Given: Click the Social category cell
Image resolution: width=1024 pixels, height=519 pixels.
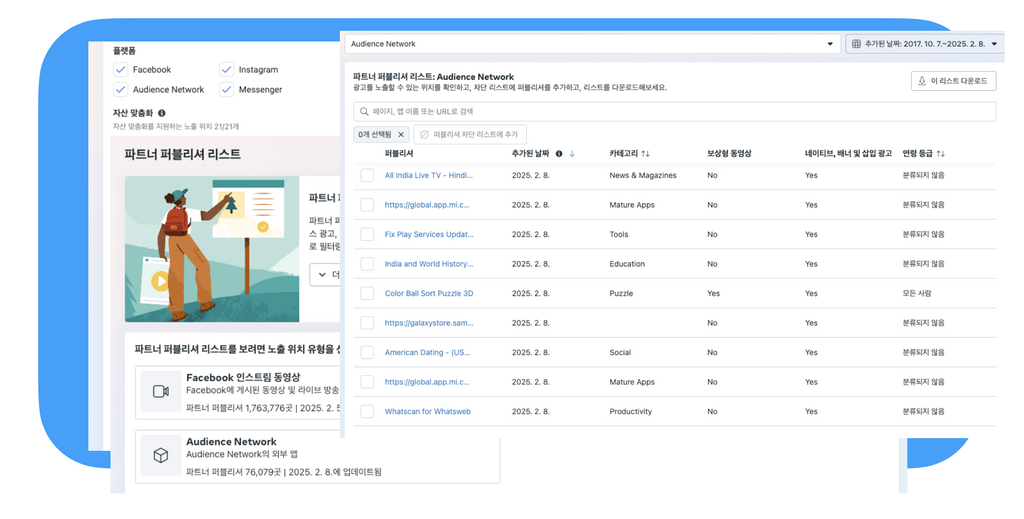Looking at the screenshot, I should (620, 353).
